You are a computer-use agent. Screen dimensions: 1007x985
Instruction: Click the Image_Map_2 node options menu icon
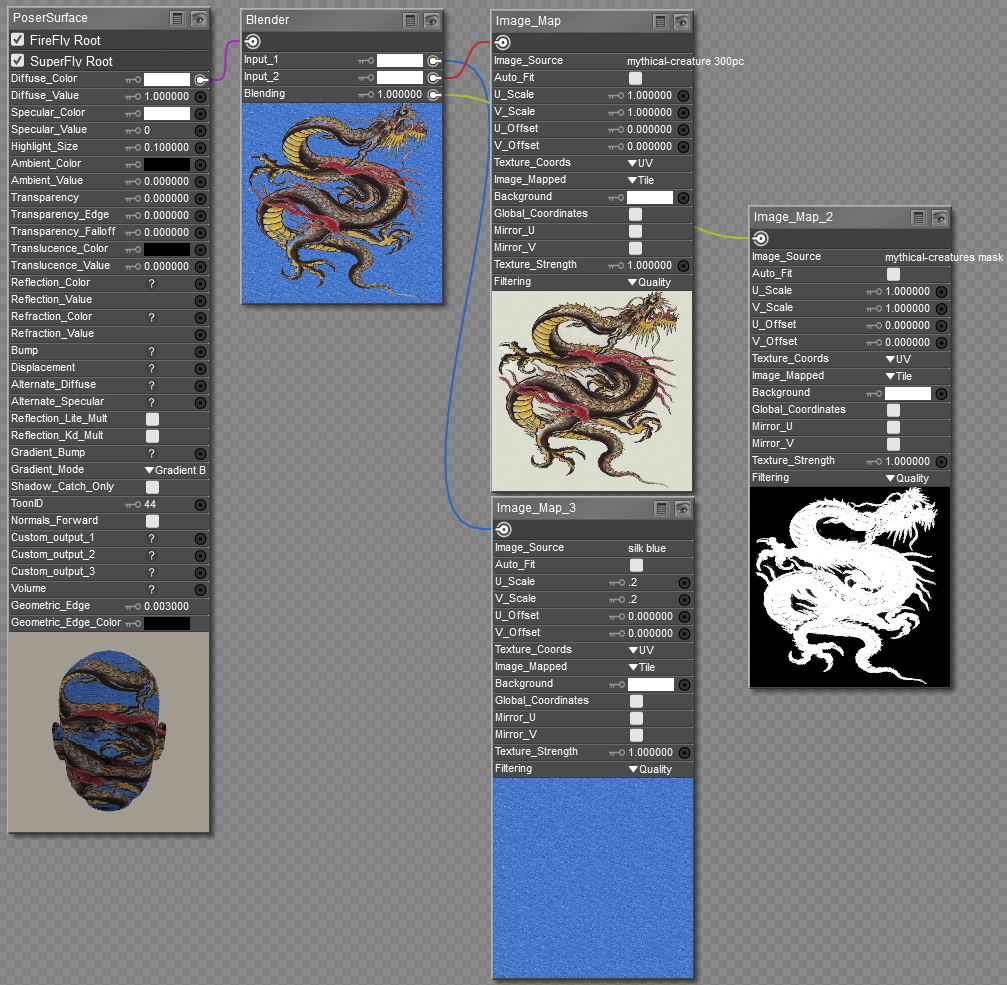[918, 217]
